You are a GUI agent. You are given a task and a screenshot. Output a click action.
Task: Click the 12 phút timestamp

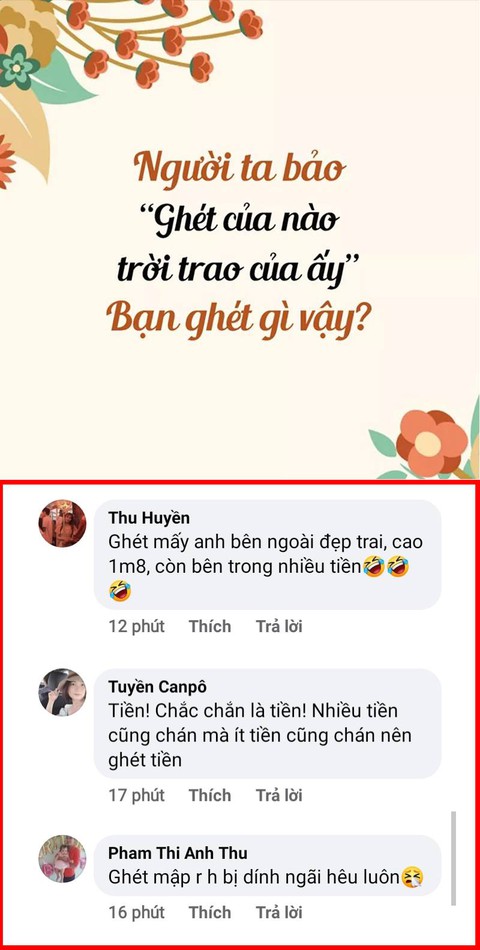click(x=136, y=626)
